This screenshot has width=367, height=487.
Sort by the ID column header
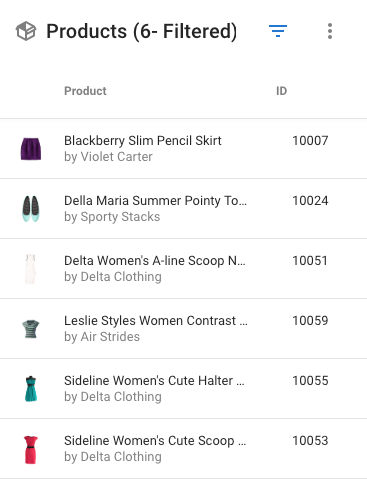point(281,91)
